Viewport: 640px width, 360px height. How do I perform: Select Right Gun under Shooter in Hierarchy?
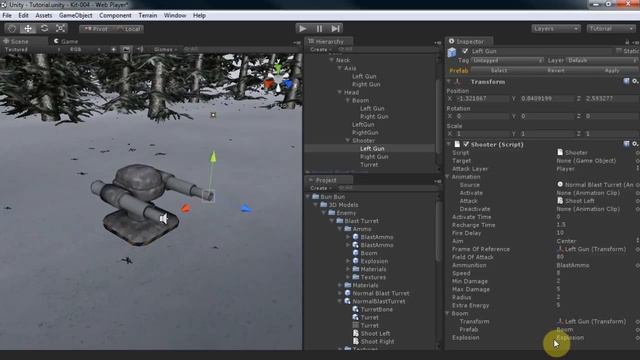(374, 157)
